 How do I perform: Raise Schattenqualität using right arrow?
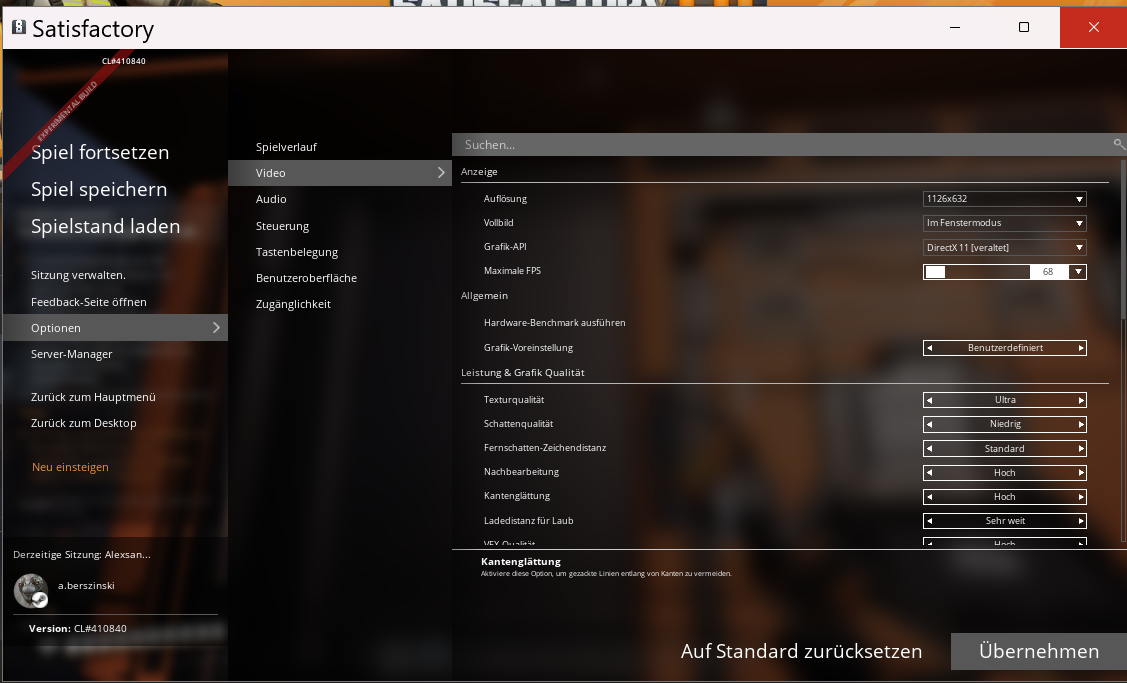[x=1080, y=424]
